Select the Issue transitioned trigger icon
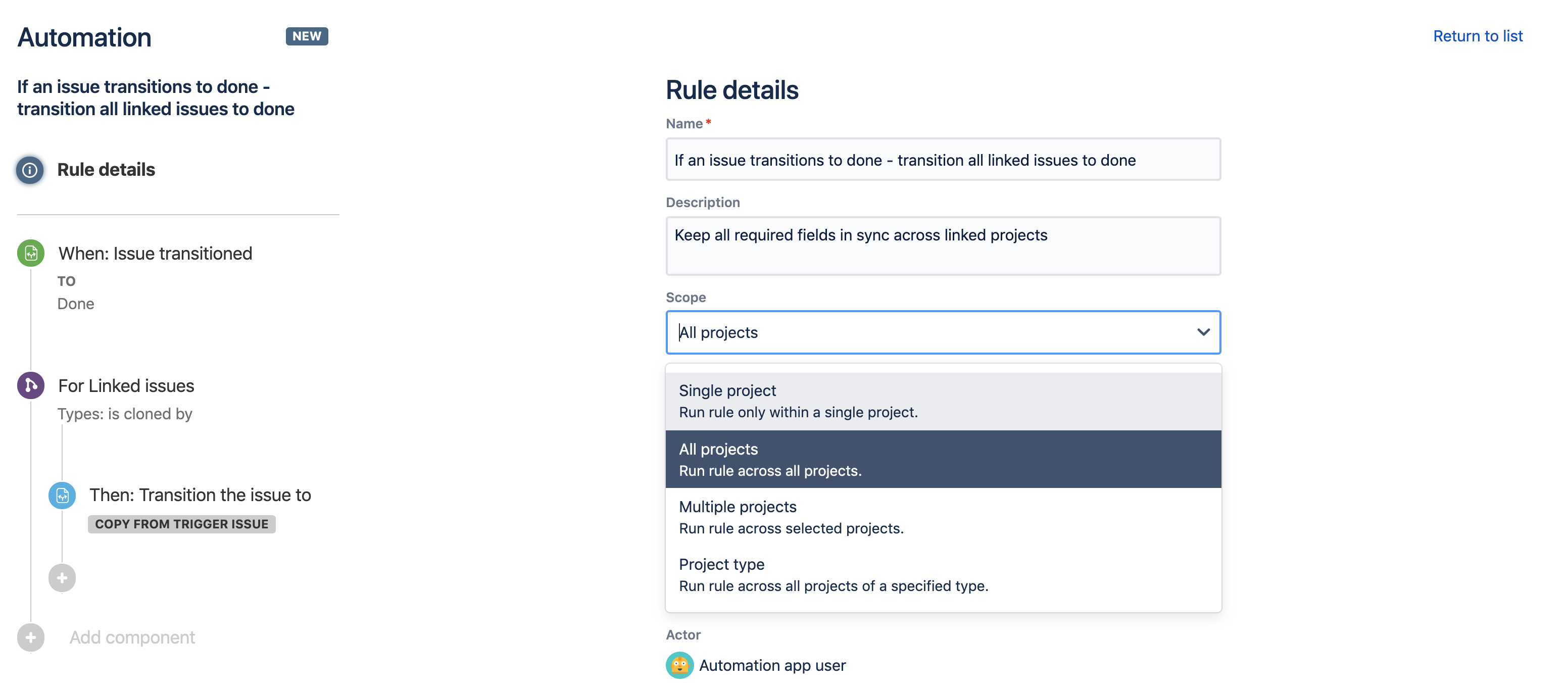 (30, 253)
